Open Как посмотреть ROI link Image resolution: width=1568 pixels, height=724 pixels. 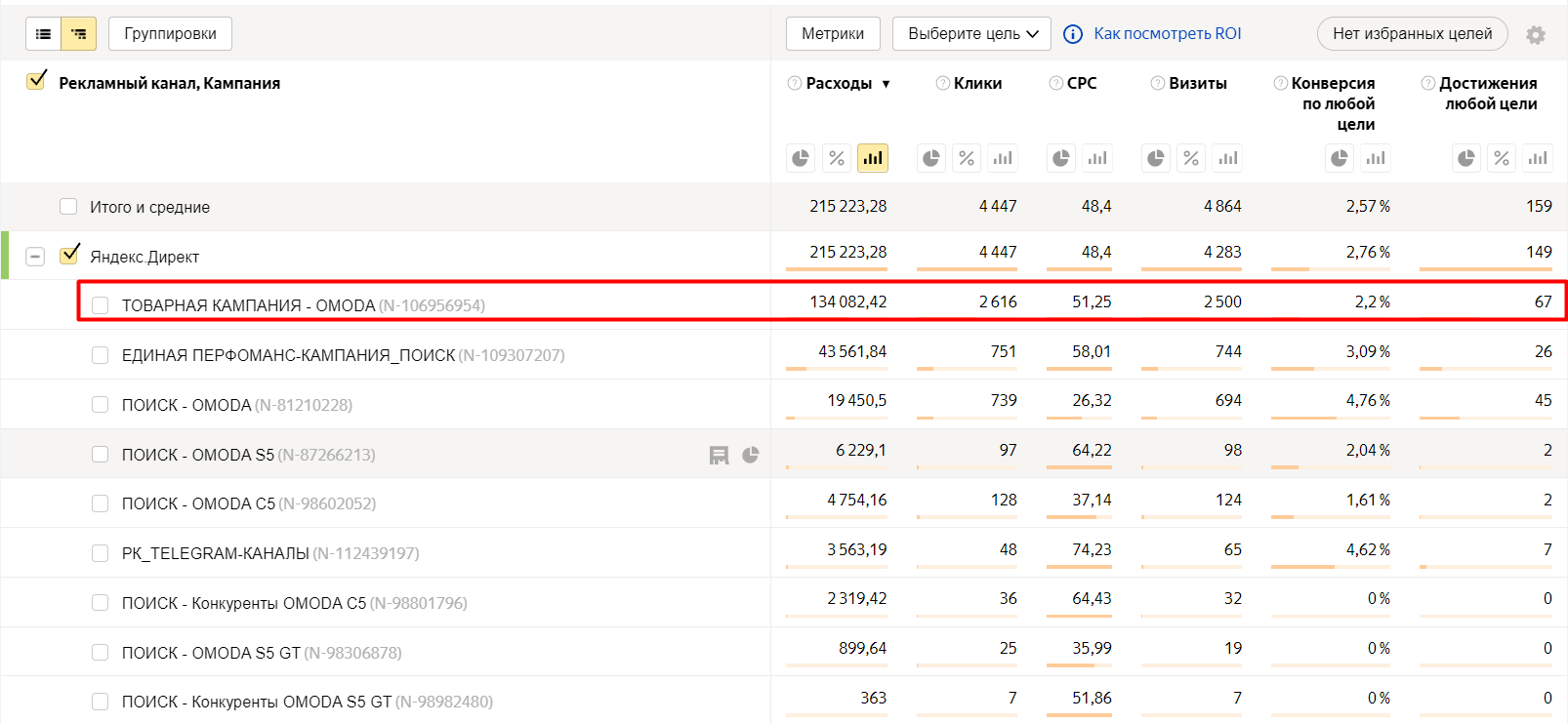click(x=1168, y=34)
